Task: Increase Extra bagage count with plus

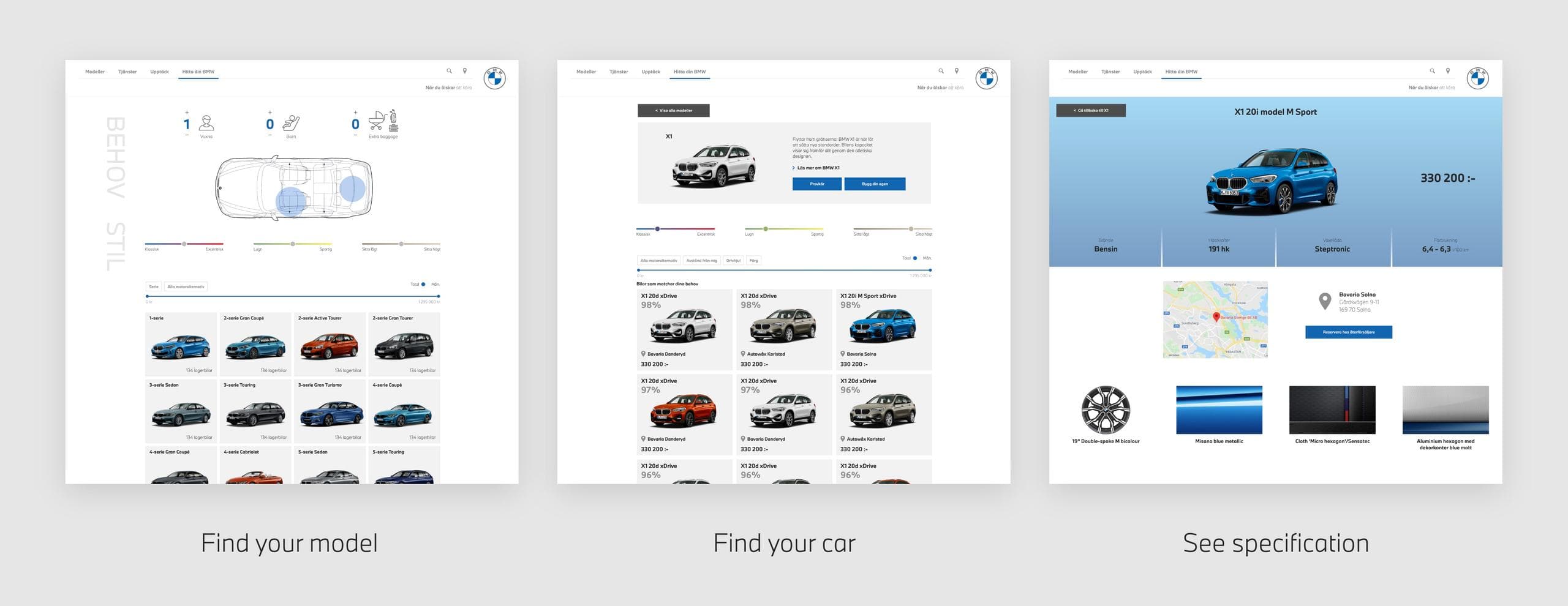Action: (355, 113)
